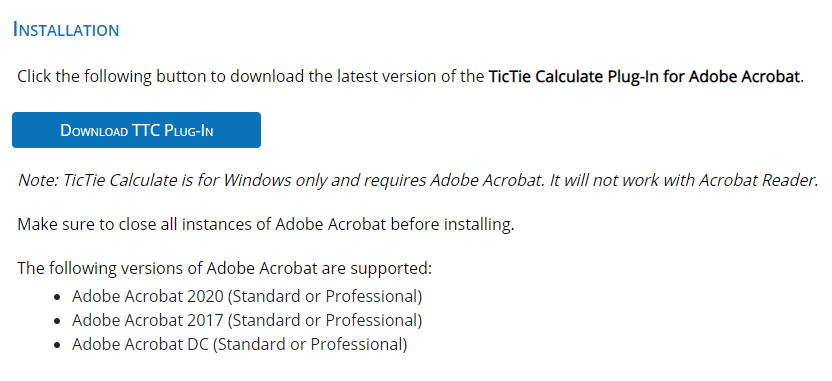Select the Adobe Acrobat DC list item
Viewport: 832px width, 381px height.
(239, 344)
